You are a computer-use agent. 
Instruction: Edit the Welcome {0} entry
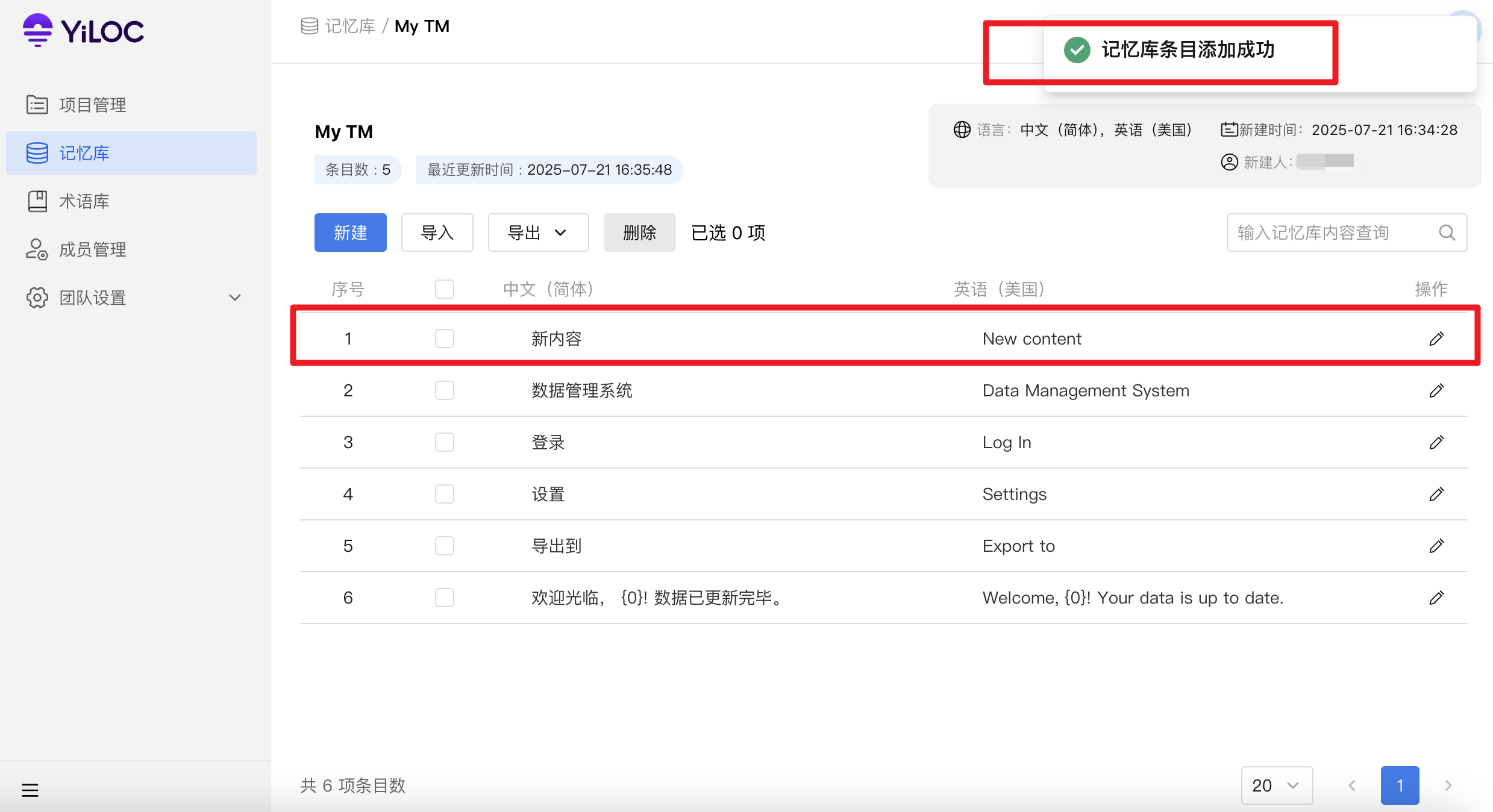(1436, 598)
